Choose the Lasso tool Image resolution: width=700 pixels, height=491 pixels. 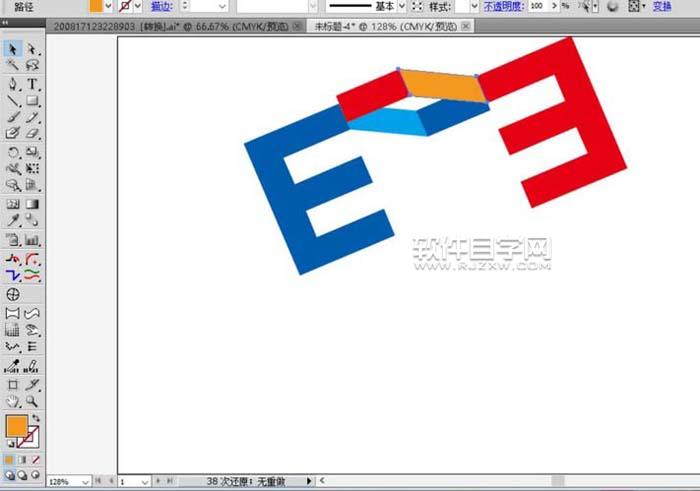[33, 65]
